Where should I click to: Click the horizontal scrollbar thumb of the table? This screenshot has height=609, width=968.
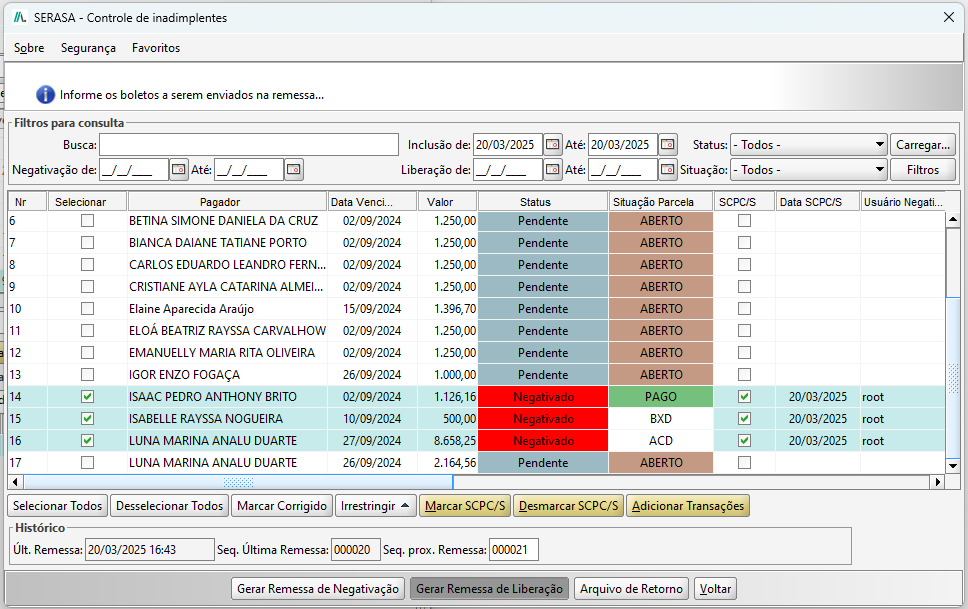click(x=238, y=482)
